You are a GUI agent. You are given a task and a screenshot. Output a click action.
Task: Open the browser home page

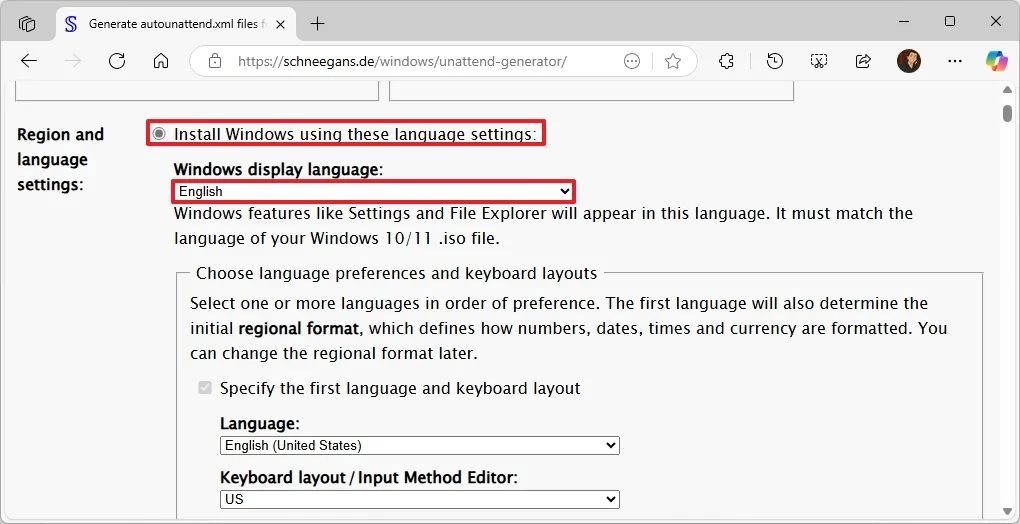[161, 61]
